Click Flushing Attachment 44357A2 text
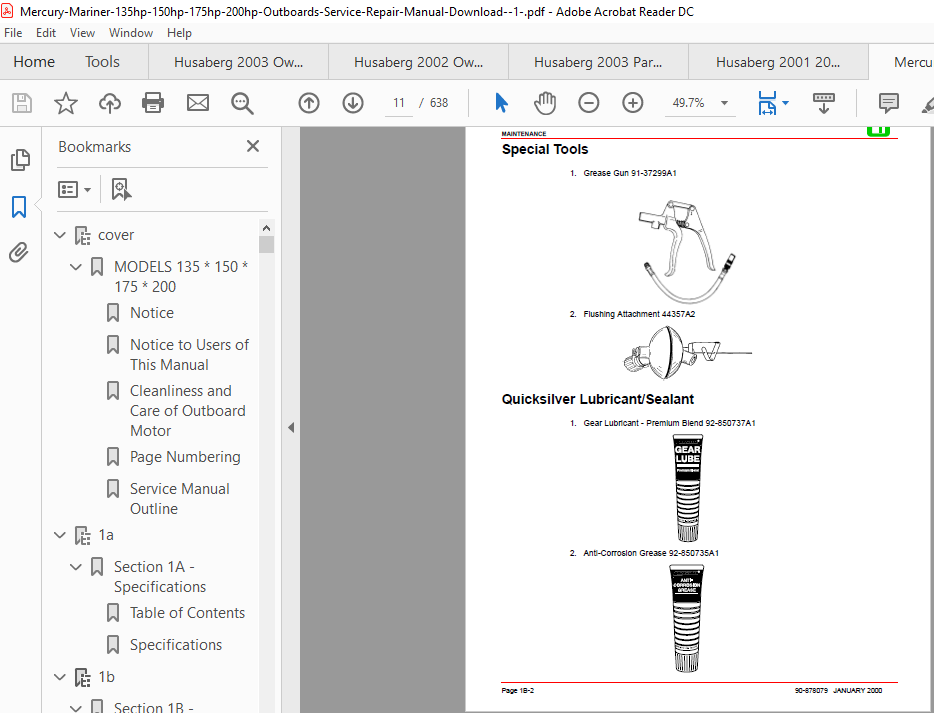The height and width of the screenshot is (713, 934). [639, 314]
